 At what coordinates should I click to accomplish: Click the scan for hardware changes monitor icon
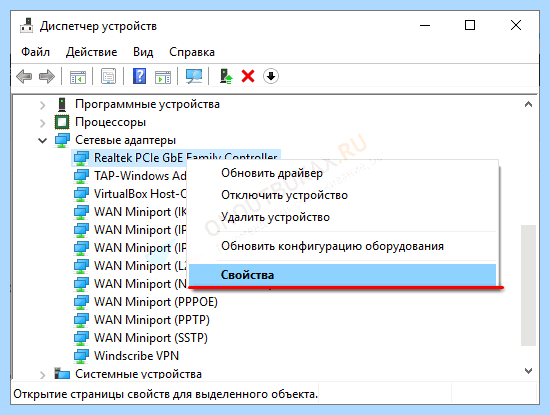click(194, 76)
